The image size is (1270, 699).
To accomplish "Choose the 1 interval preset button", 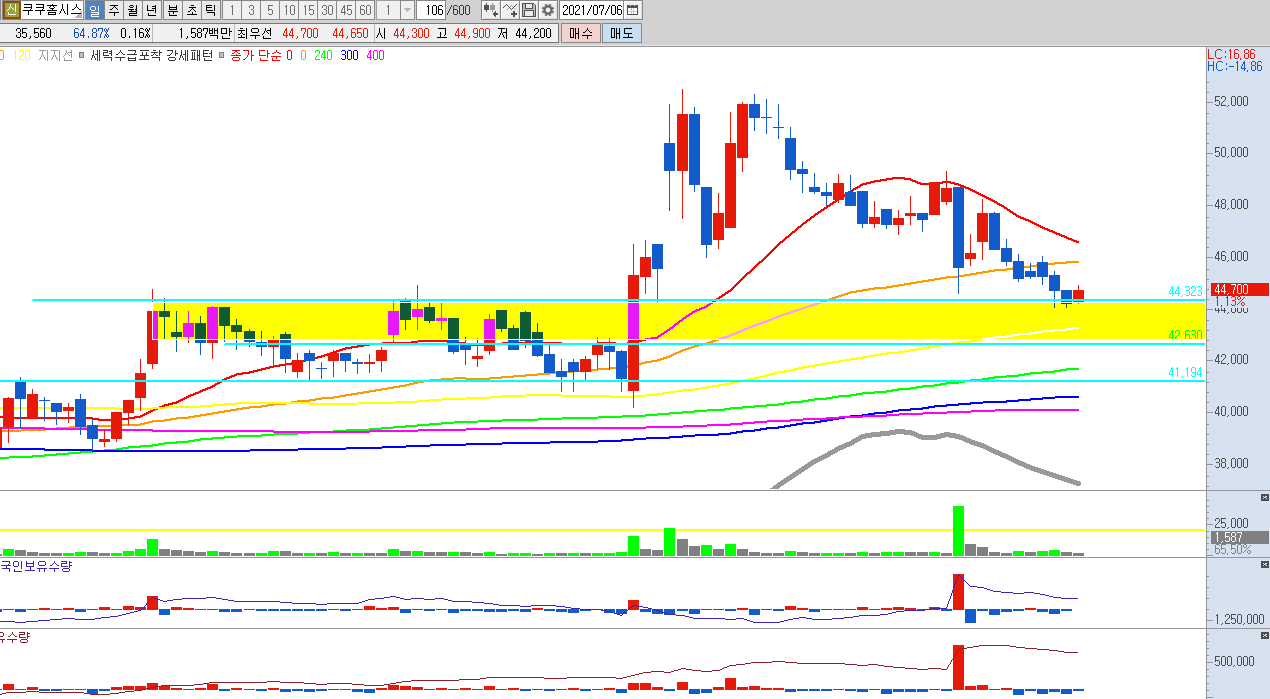I will tap(232, 10).
